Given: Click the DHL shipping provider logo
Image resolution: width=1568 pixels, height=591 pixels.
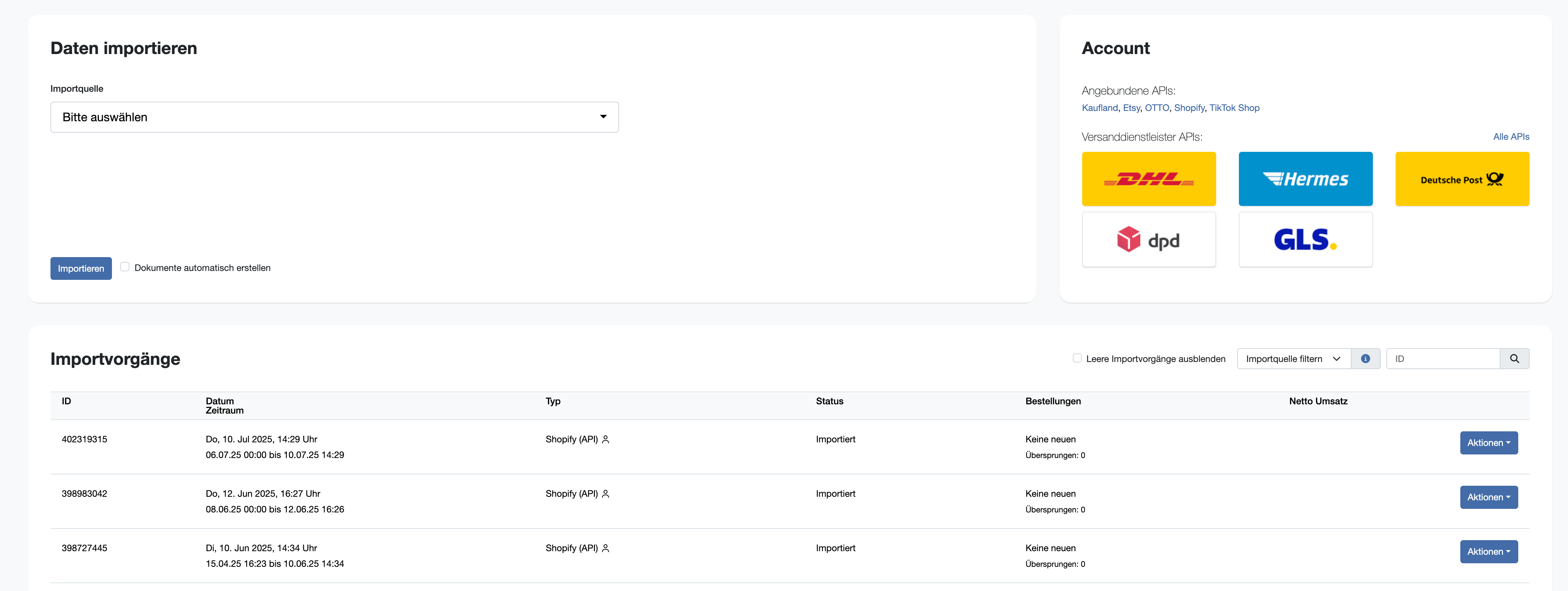Looking at the screenshot, I should [1148, 179].
